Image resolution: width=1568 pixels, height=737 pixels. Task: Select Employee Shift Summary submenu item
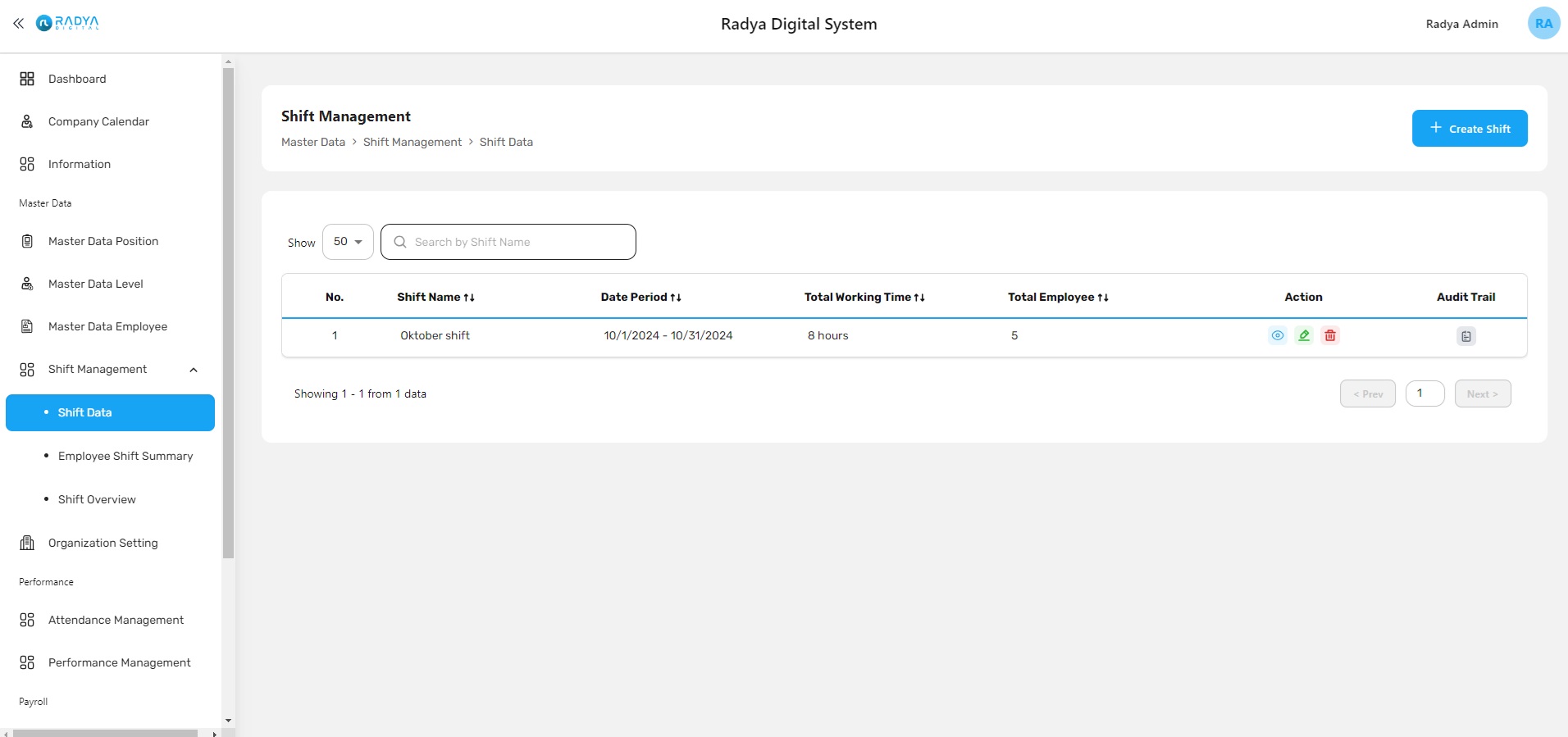pyautogui.click(x=125, y=456)
